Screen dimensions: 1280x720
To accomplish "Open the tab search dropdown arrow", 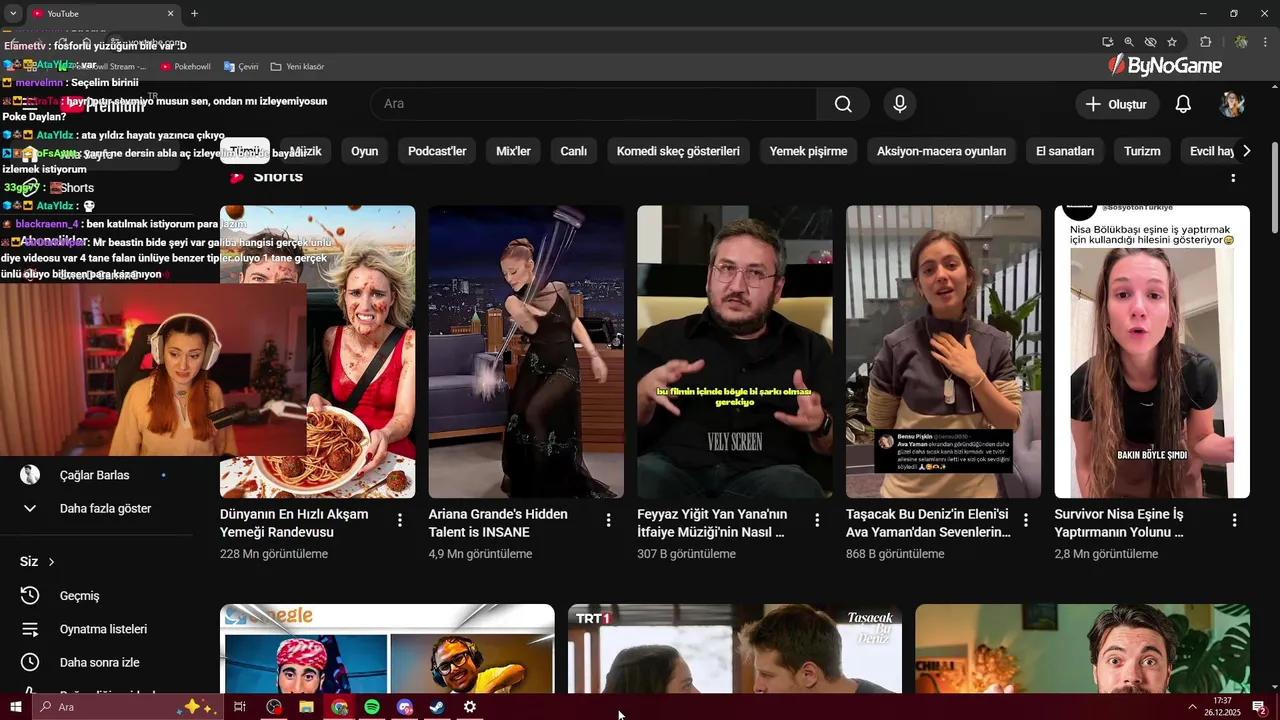I will (13, 14).
